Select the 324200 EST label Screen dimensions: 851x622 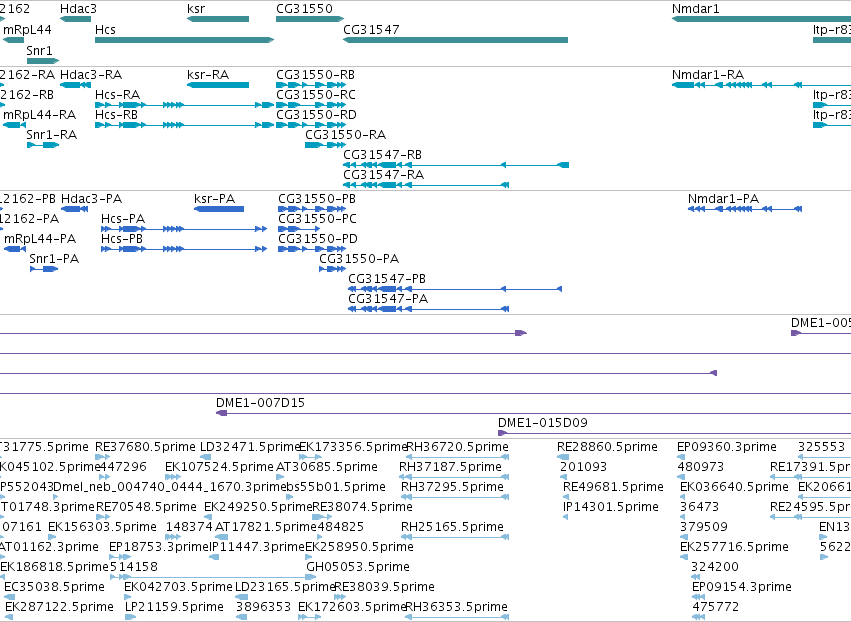click(x=715, y=568)
